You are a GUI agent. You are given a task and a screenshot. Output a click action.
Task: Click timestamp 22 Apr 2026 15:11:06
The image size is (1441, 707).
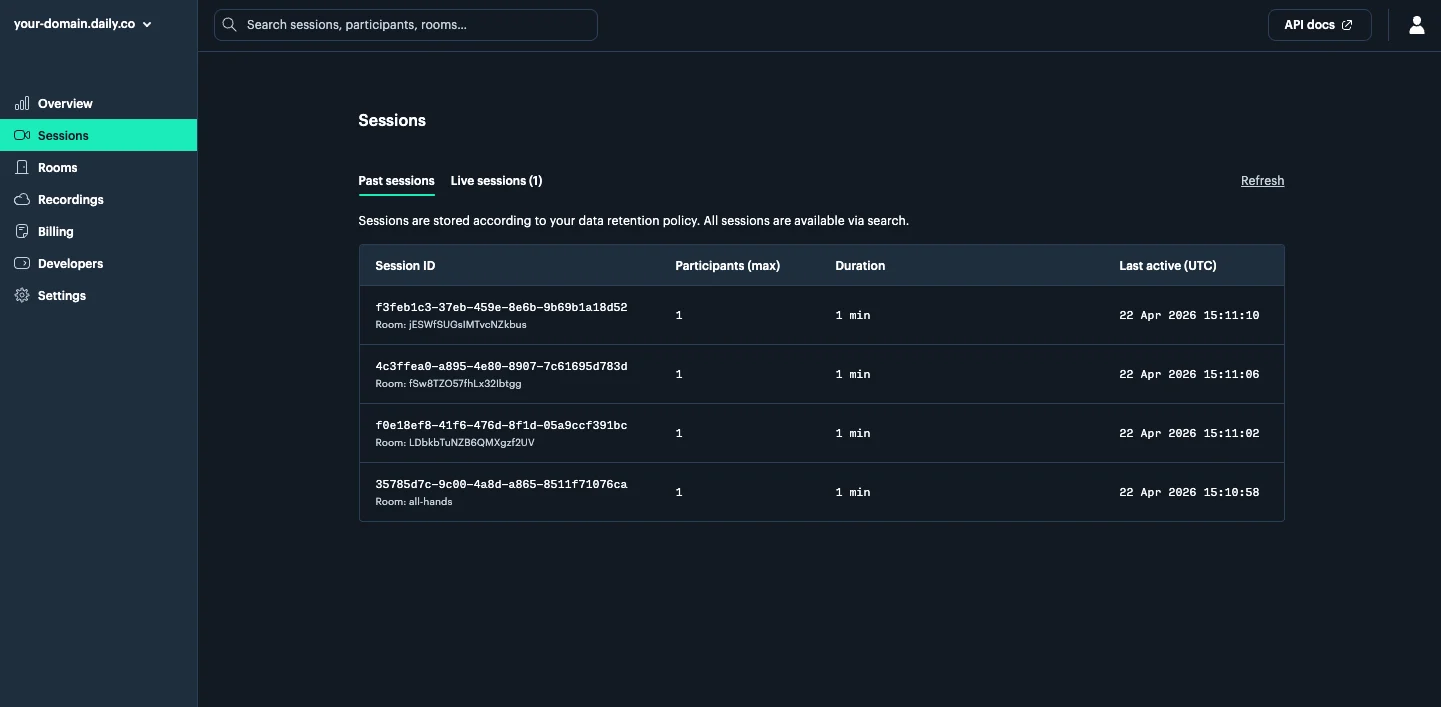coord(1189,375)
